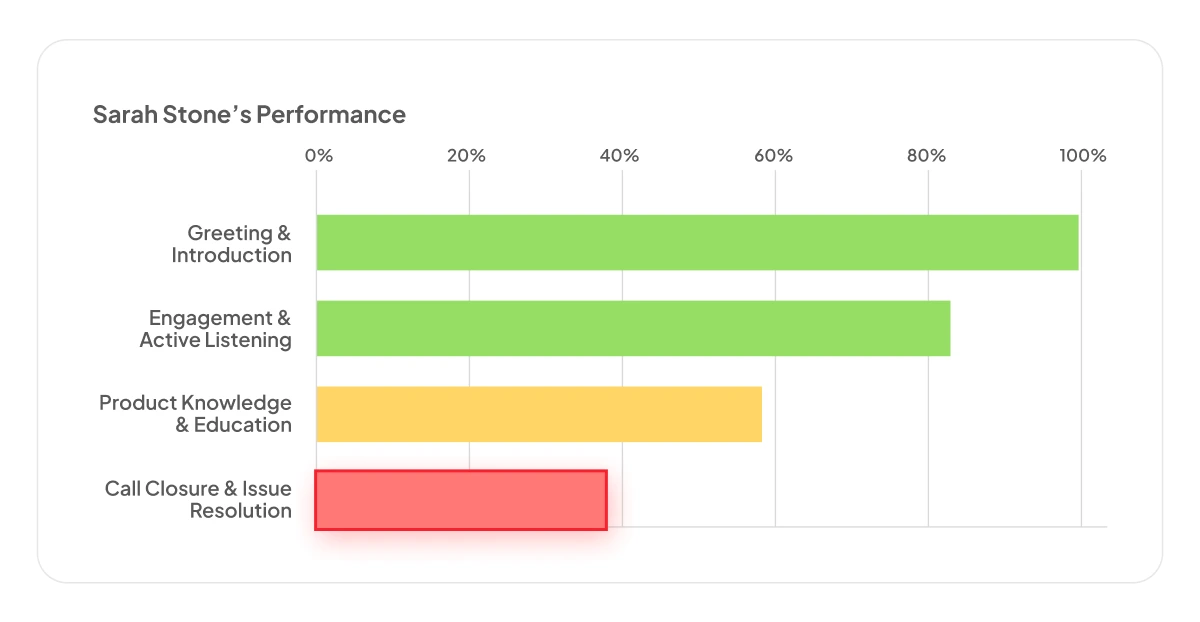Select the red Call Closure bar
This screenshot has height=622, width=1200.
coord(461,499)
